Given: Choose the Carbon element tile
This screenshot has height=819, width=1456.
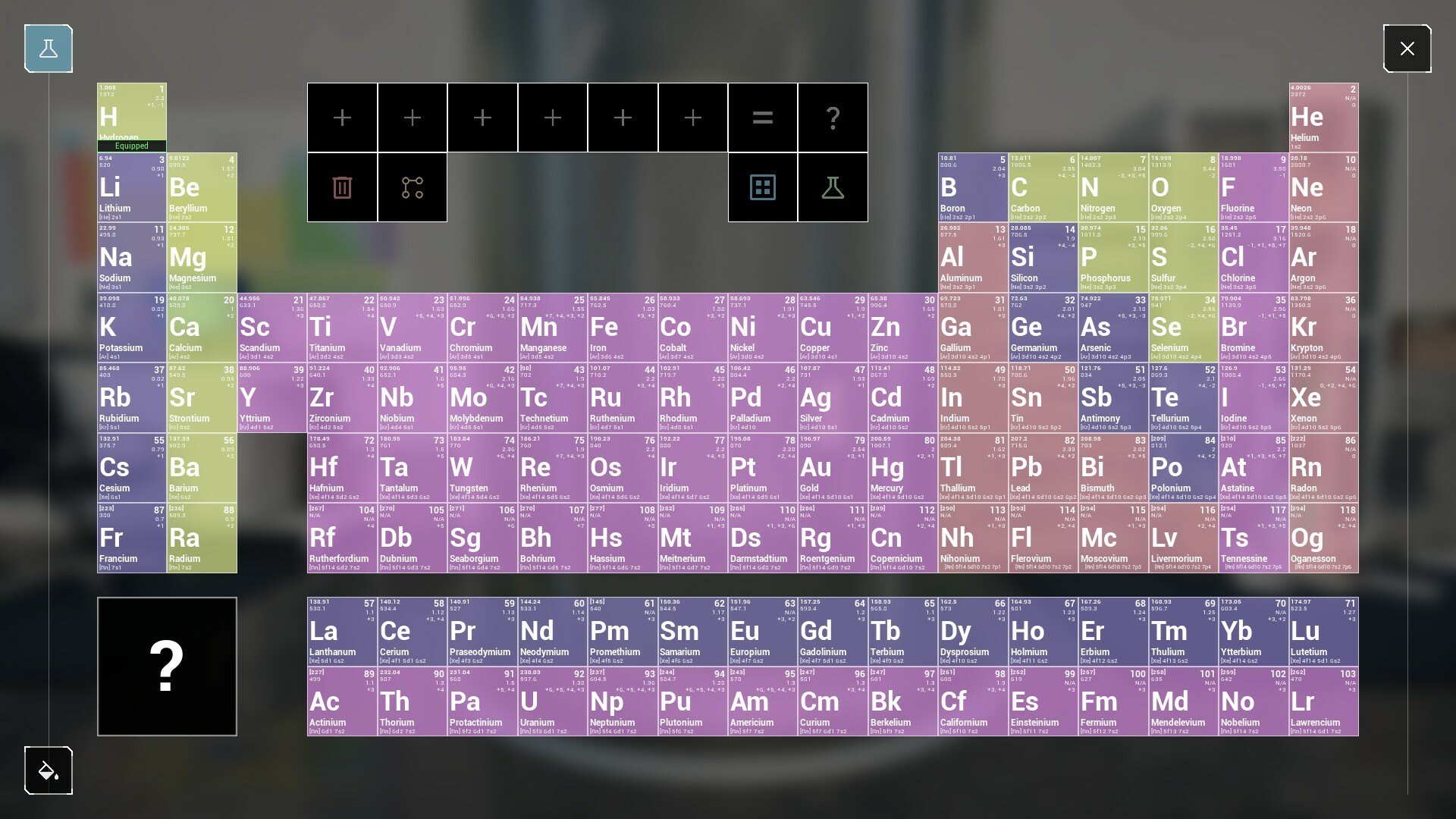Looking at the screenshot, I should tap(1043, 187).
